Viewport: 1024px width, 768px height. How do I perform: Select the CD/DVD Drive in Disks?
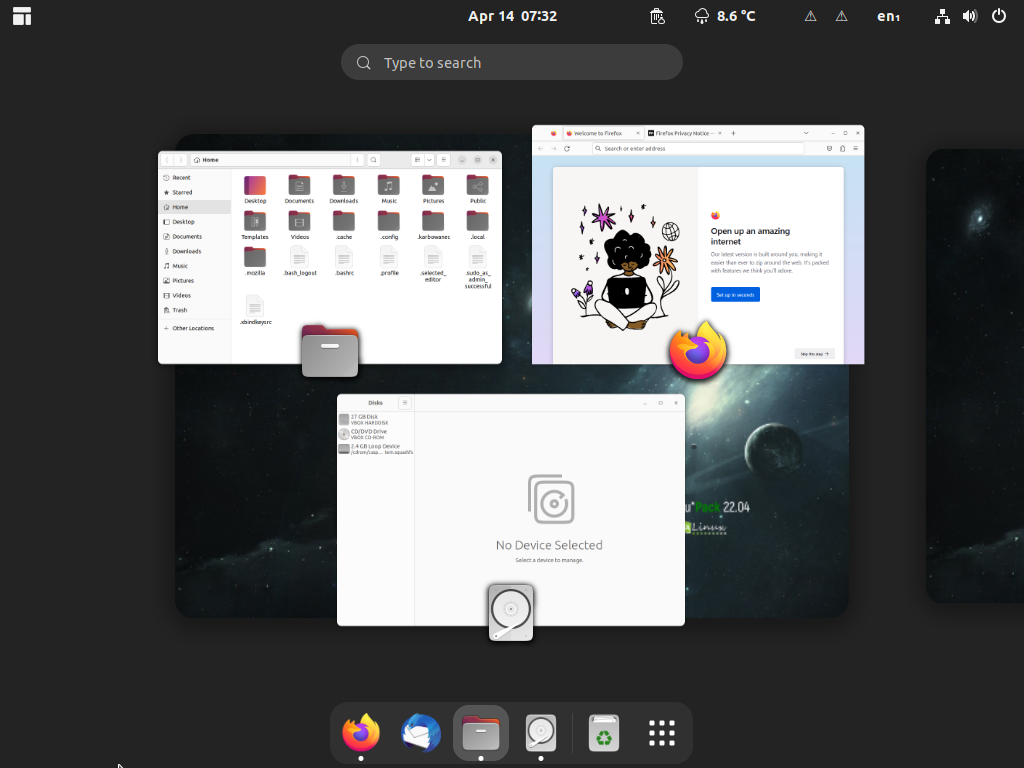pyautogui.click(x=376, y=434)
